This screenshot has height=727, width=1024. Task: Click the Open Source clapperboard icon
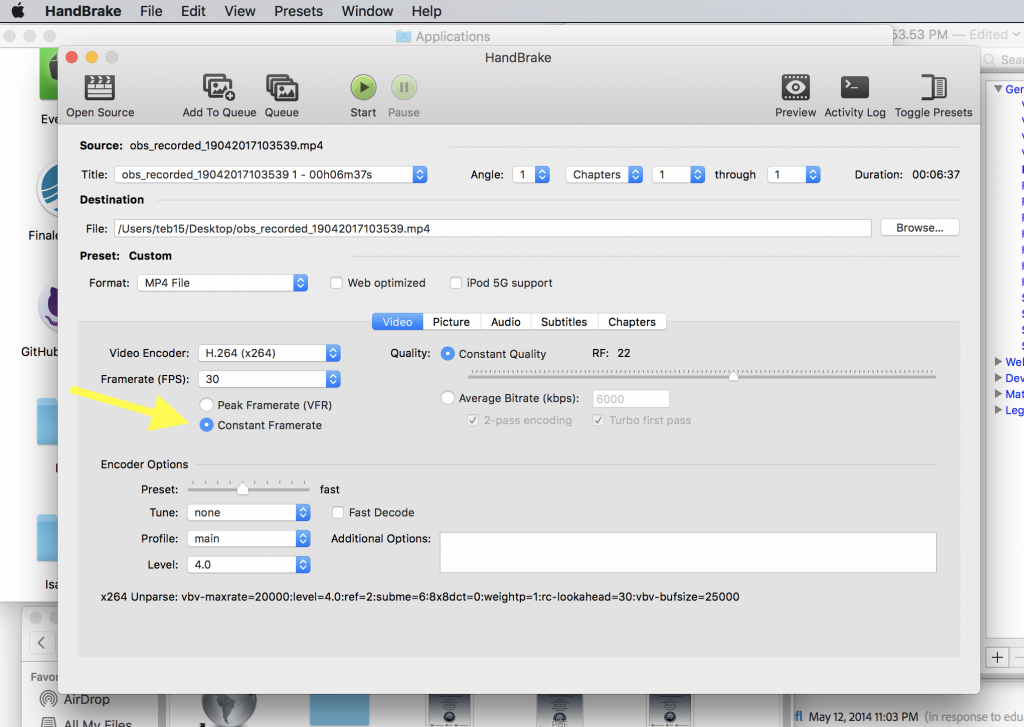100,88
